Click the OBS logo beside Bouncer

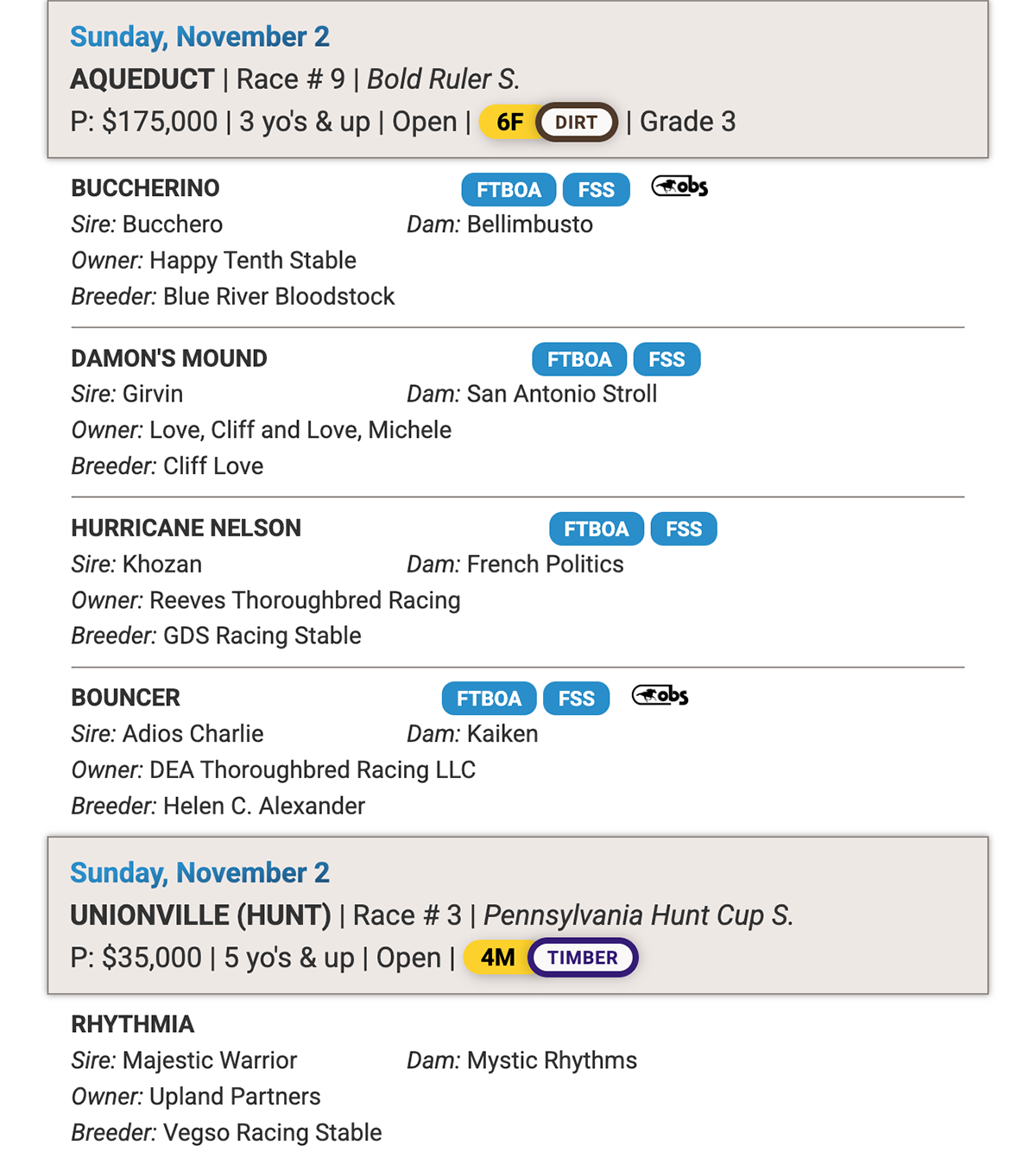coord(660,695)
